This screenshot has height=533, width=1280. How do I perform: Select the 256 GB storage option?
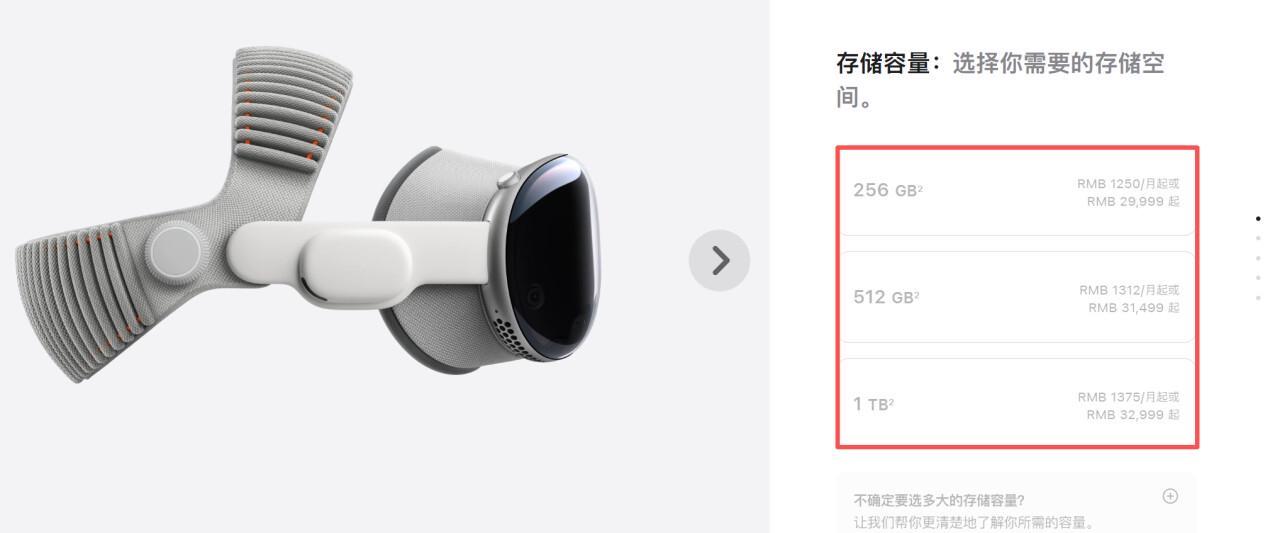click(x=1016, y=191)
